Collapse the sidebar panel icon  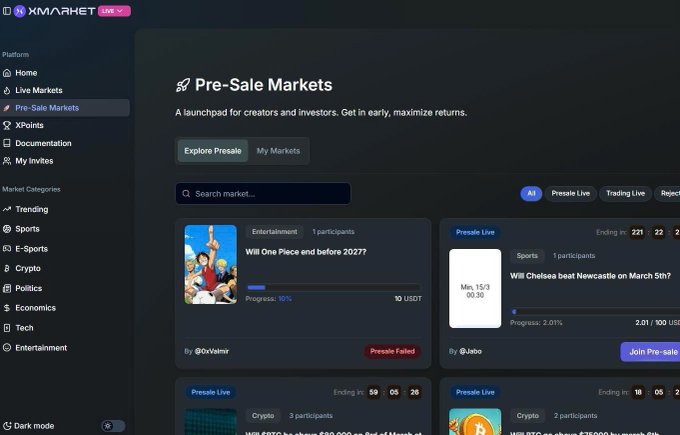tap(7, 11)
